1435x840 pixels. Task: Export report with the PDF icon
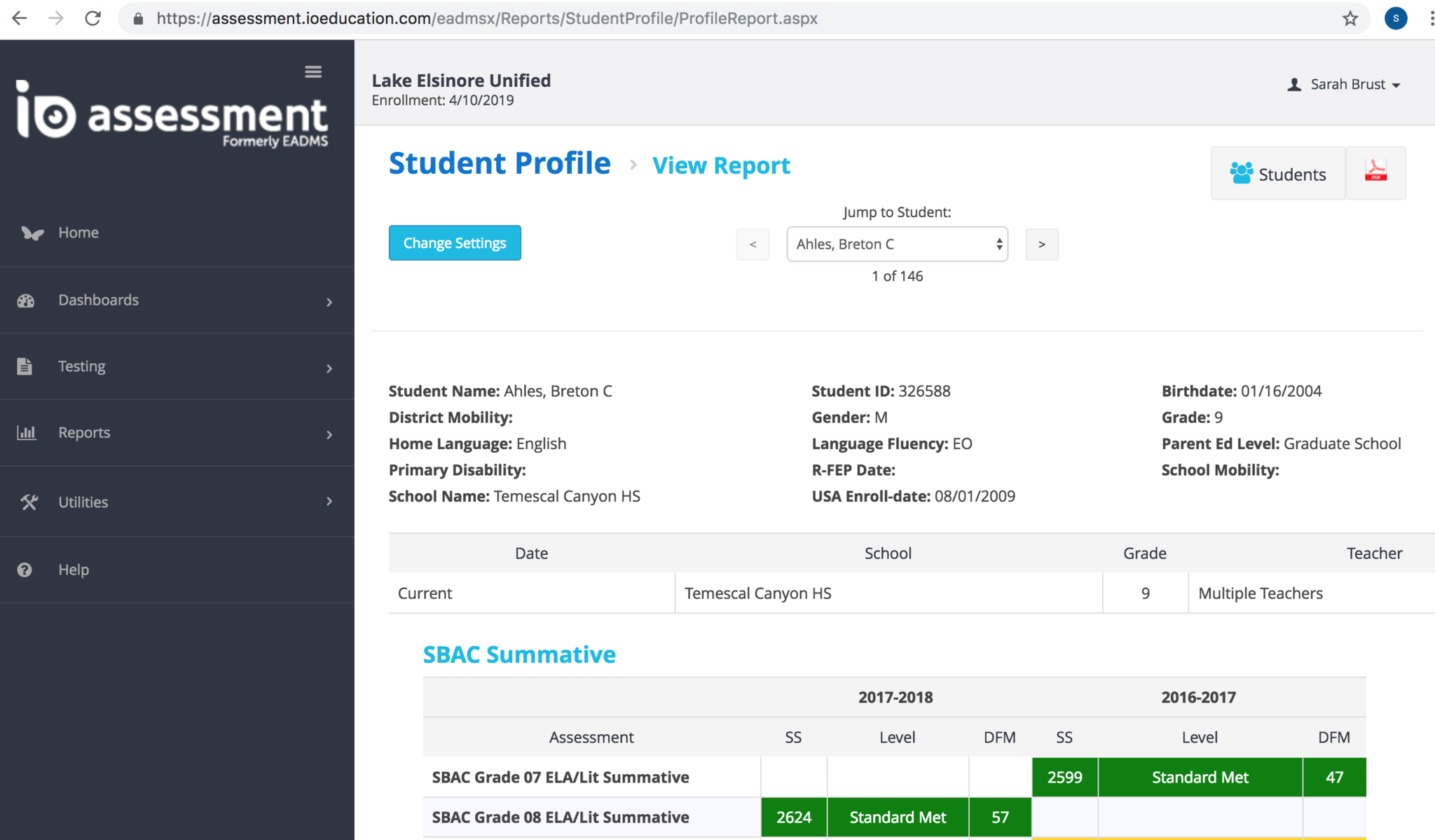(x=1375, y=172)
